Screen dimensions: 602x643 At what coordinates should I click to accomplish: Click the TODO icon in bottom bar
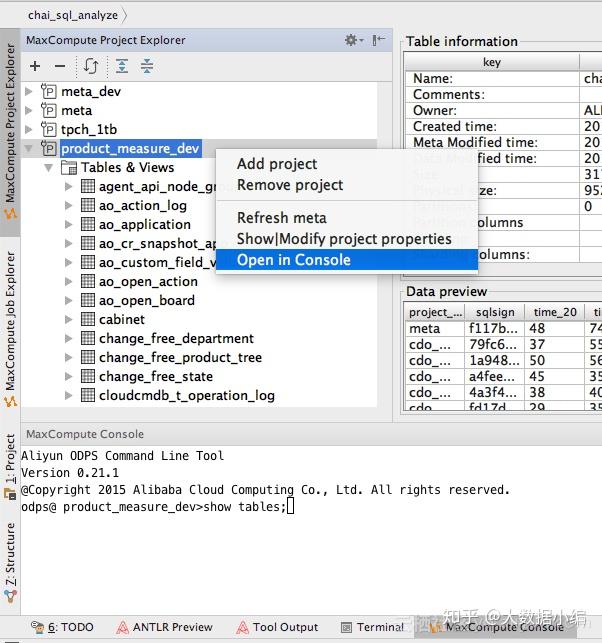pos(37,627)
